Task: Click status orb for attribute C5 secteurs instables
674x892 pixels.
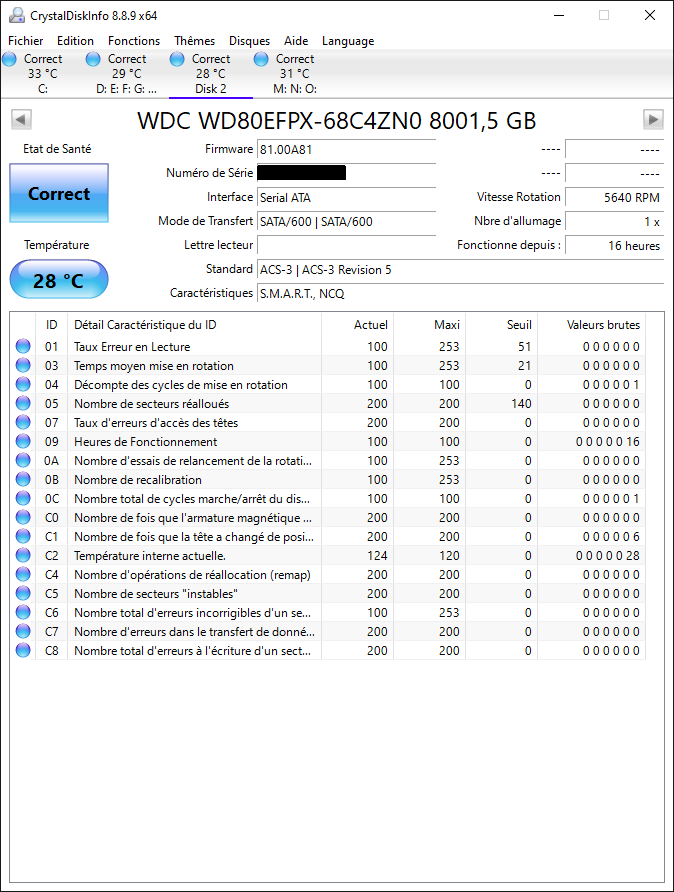Action: pyautogui.click(x=23, y=593)
